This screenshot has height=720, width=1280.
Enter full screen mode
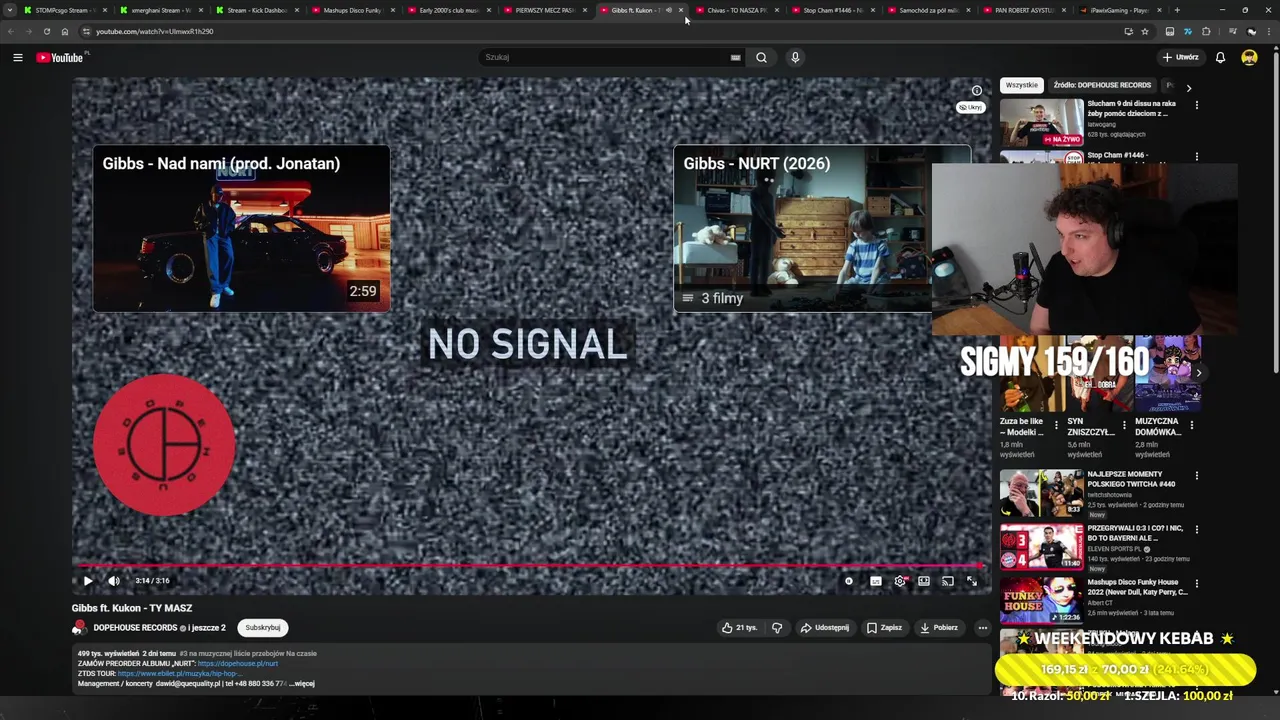pyautogui.click(x=972, y=581)
